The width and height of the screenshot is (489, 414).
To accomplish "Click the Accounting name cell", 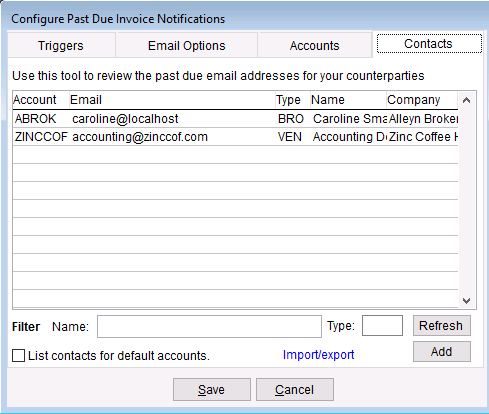I will pyautogui.click(x=349, y=137).
